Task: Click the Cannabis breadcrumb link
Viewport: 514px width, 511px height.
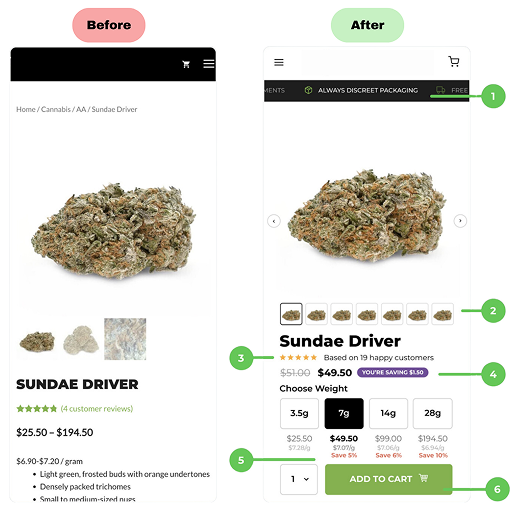Action: (56, 109)
